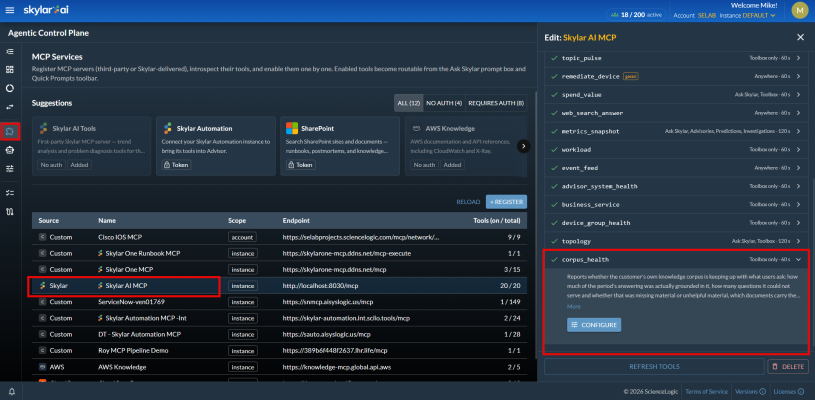Click the swap arrows icon in sidebar
The width and height of the screenshot is (815, 400).
pyautogui.click(x=9, y=107)
